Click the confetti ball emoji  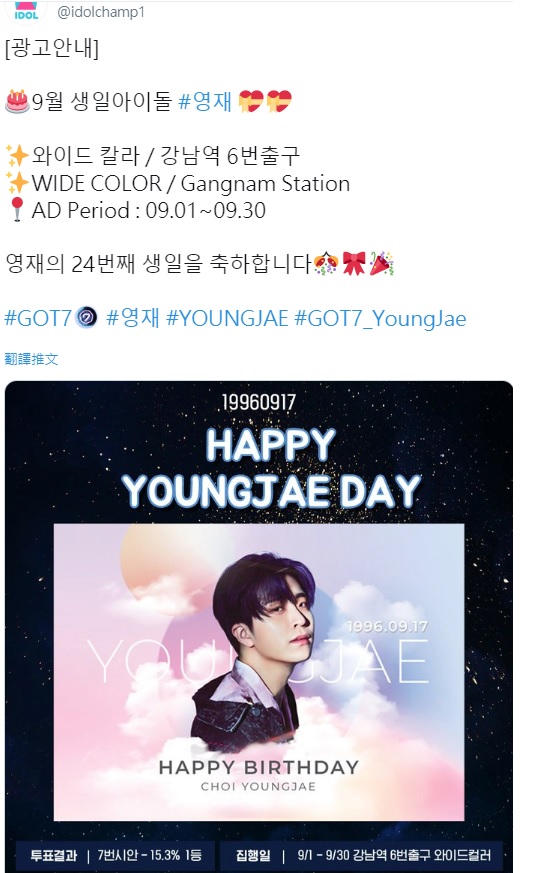click(326, 263)
